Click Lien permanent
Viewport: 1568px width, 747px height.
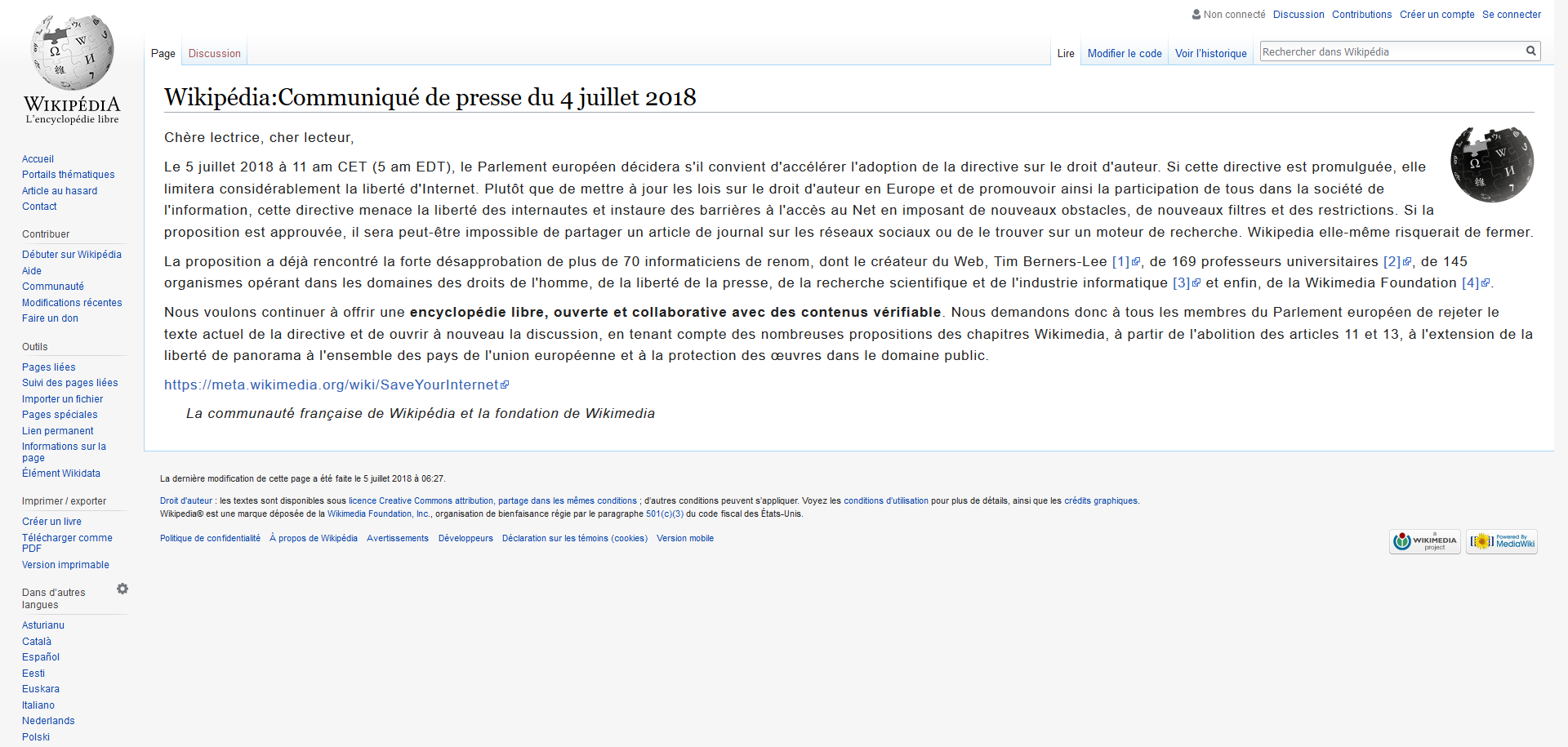[58, 431]
